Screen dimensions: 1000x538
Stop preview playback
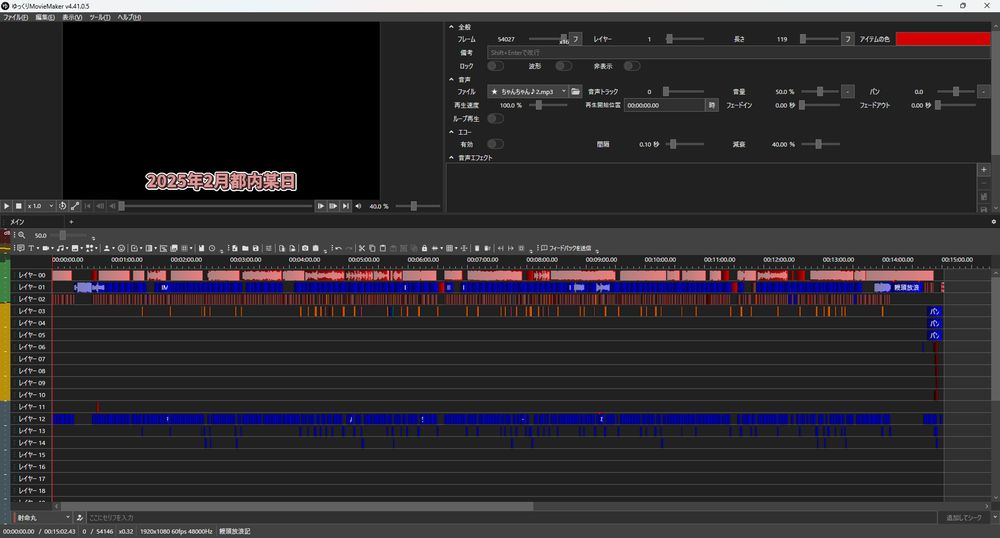pos(18,206)
